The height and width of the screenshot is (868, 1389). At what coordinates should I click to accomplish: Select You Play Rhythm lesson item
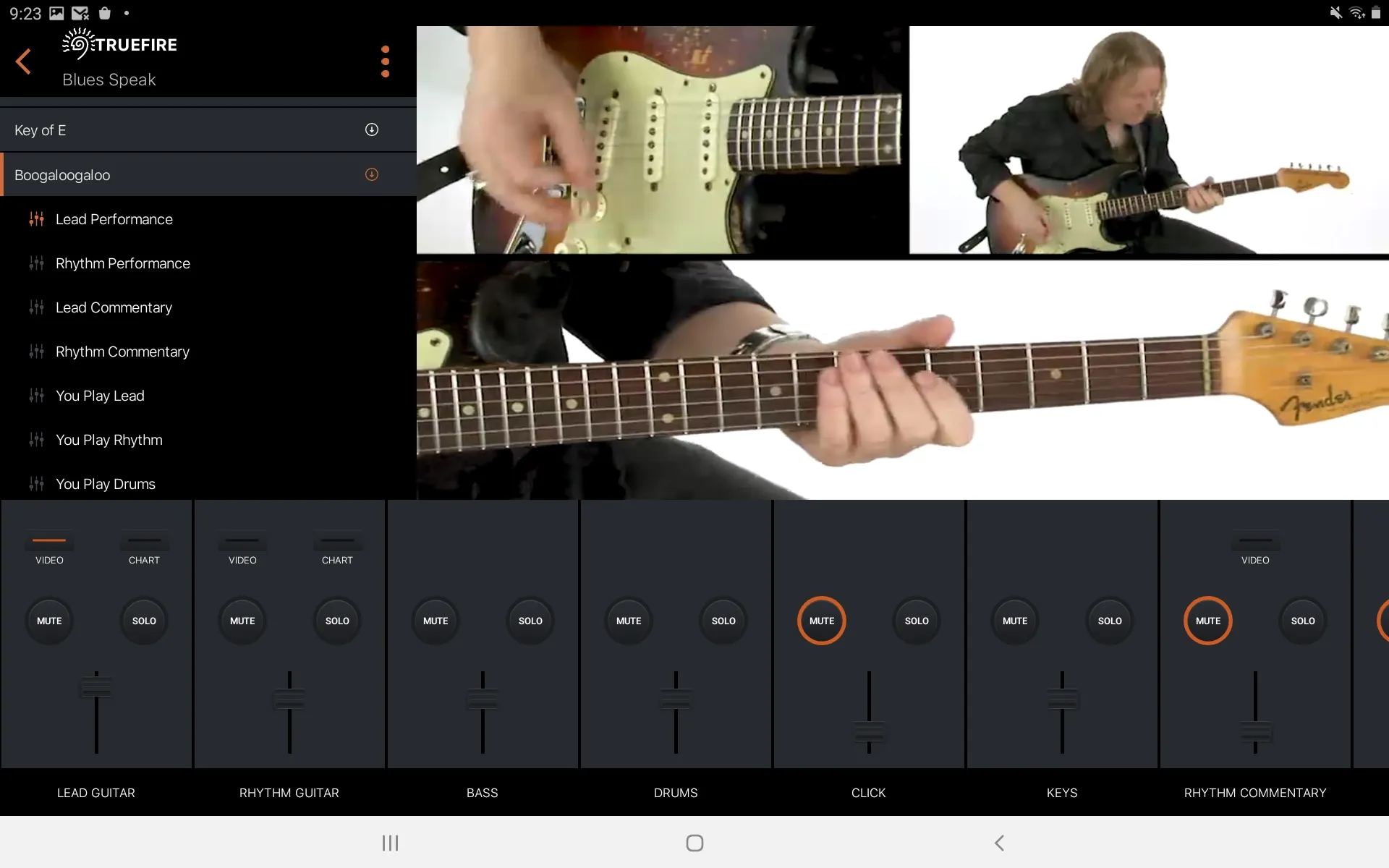[108, 440]
